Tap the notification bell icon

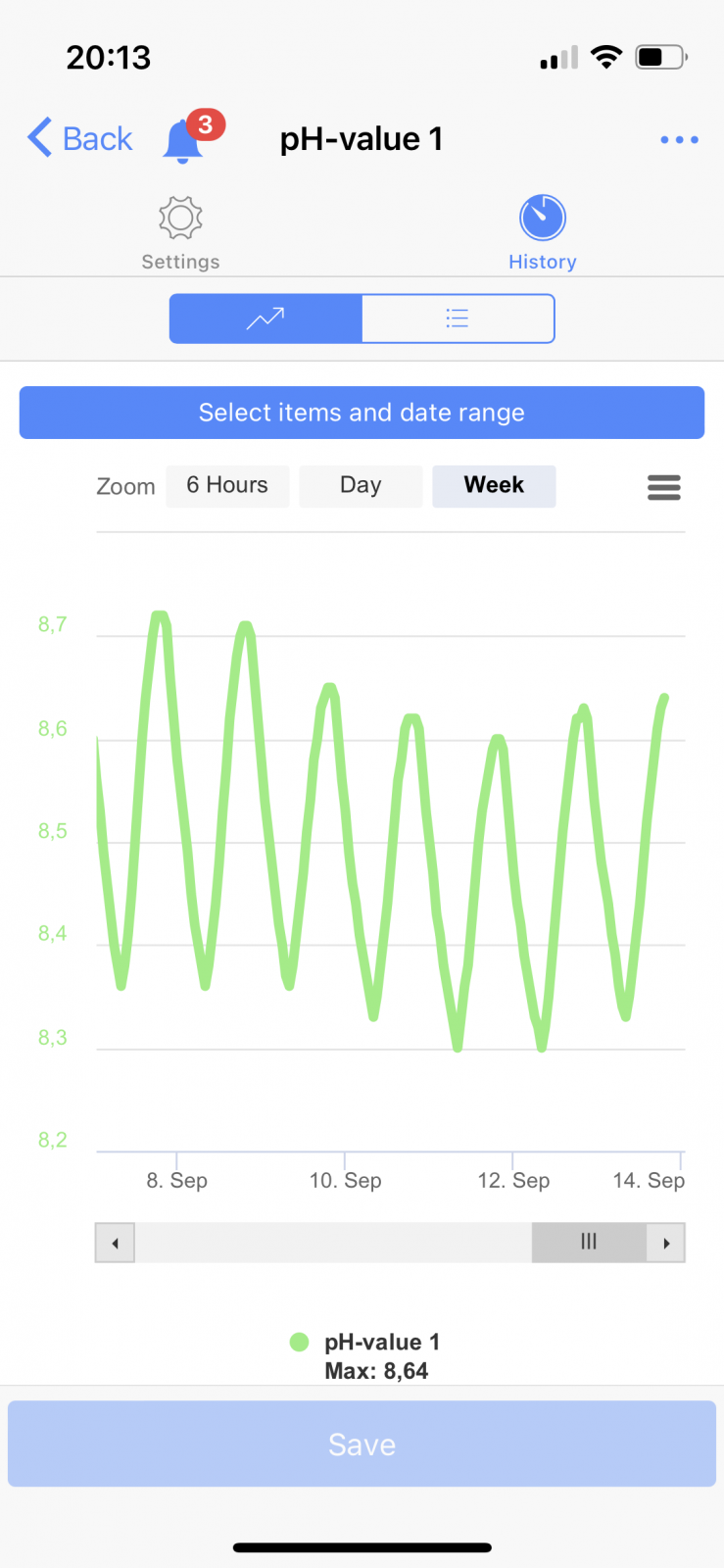[183, 141]
